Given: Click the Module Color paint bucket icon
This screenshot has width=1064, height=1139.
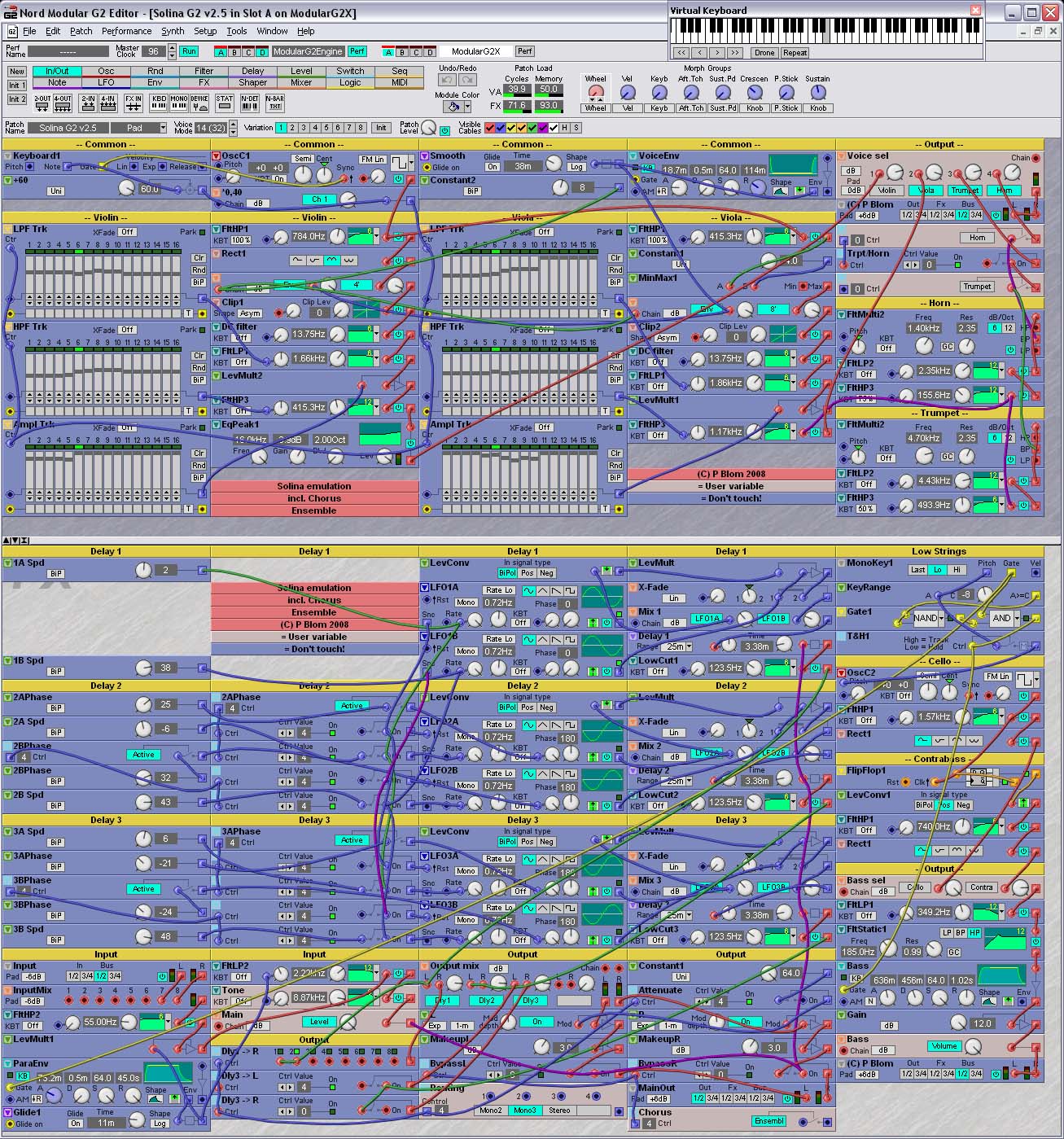Looking at the screenshot, I should point(452,107).
